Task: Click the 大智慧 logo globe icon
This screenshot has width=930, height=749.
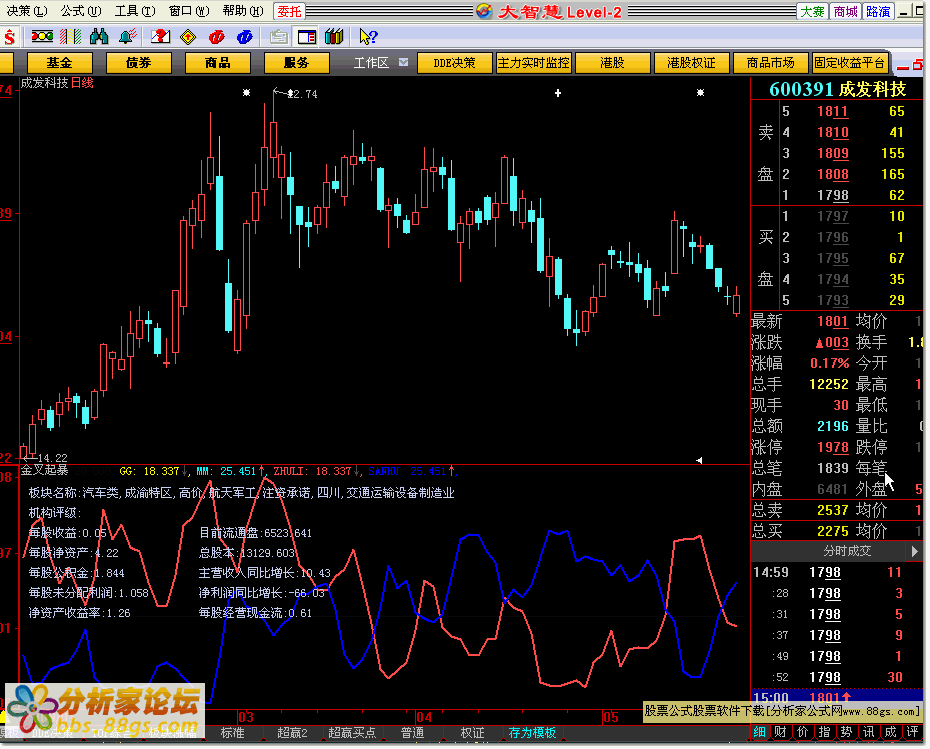Action: 483,11
